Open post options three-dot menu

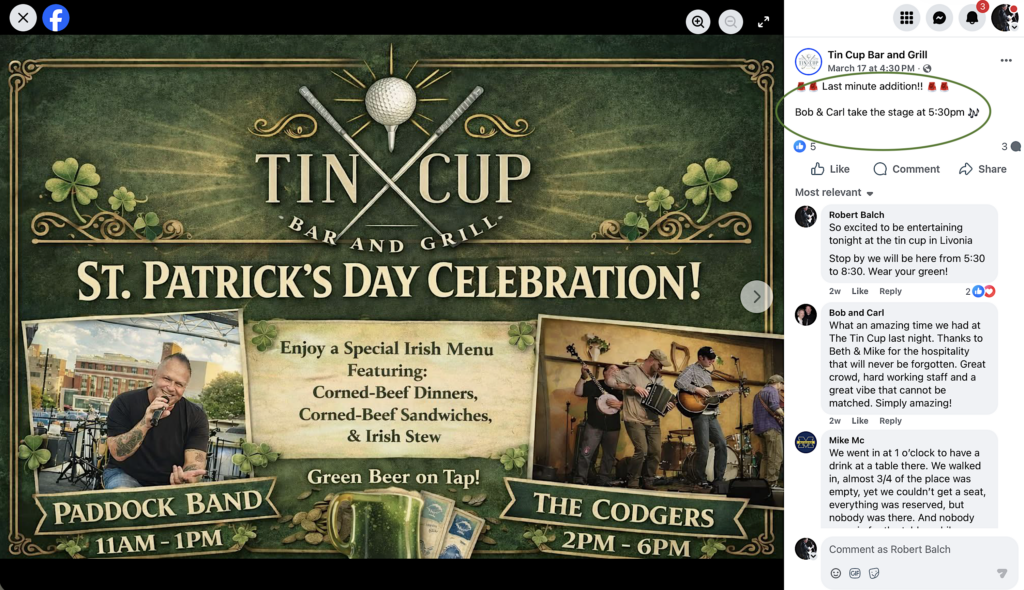click(1006, 61)
